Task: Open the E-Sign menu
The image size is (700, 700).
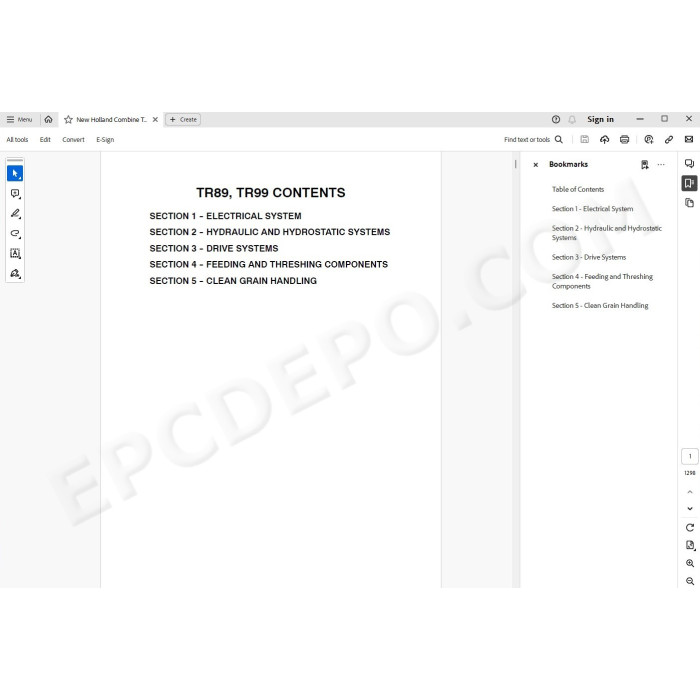Action: [105, 140]
